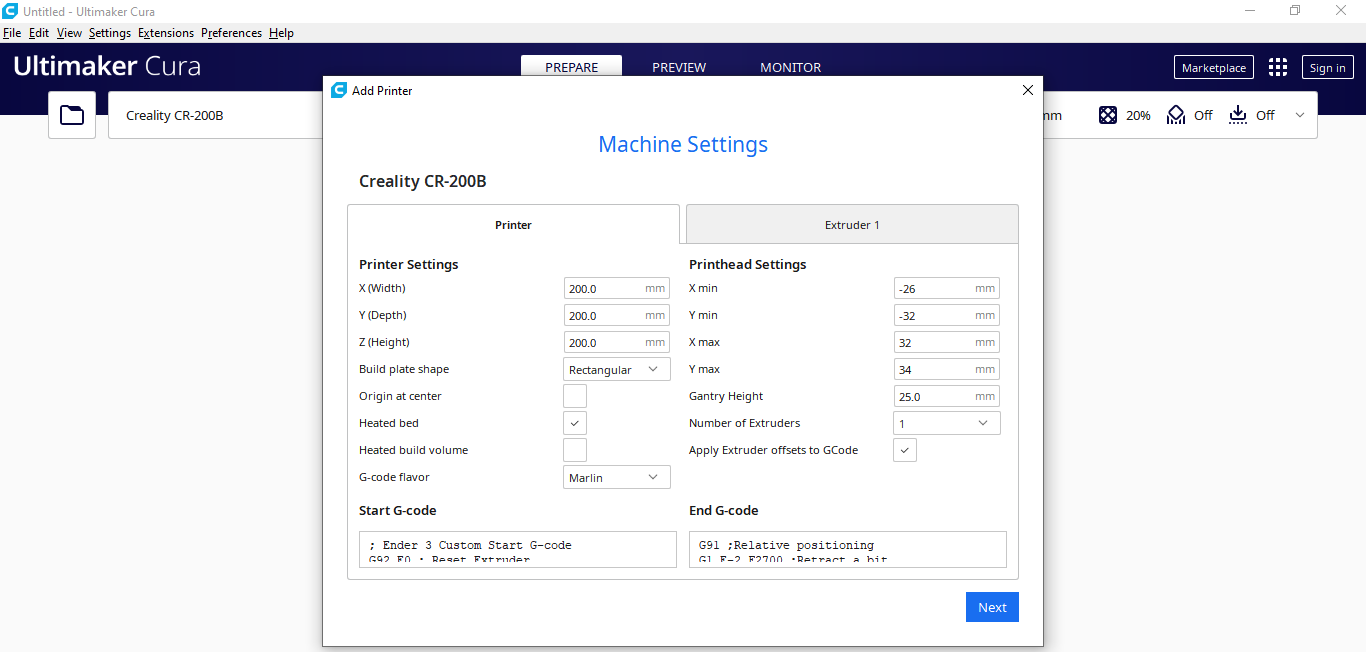Click the infill density icon

(1108, 115)
